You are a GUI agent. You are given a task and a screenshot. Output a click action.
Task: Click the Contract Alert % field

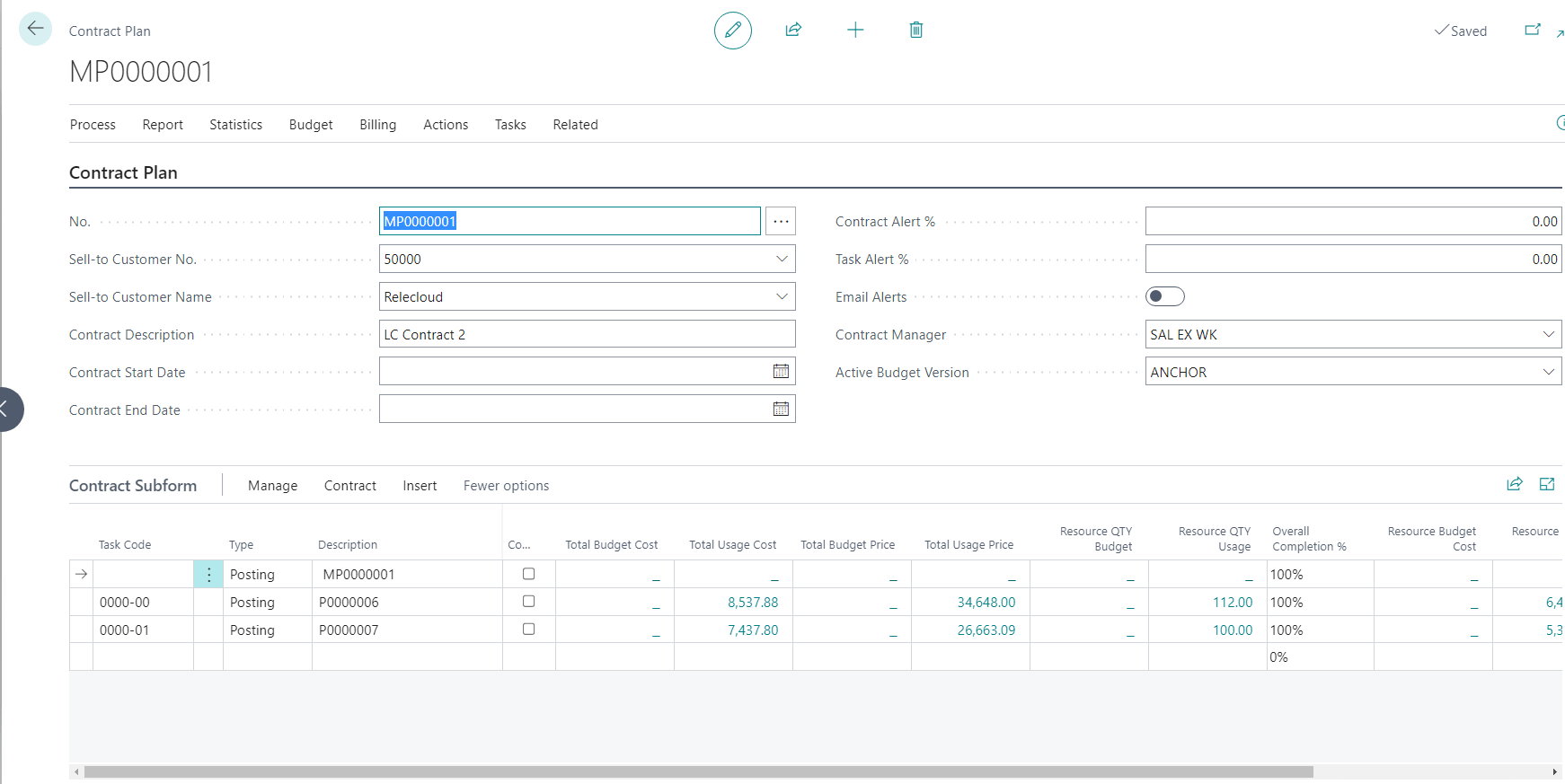tap(1354, 221)
